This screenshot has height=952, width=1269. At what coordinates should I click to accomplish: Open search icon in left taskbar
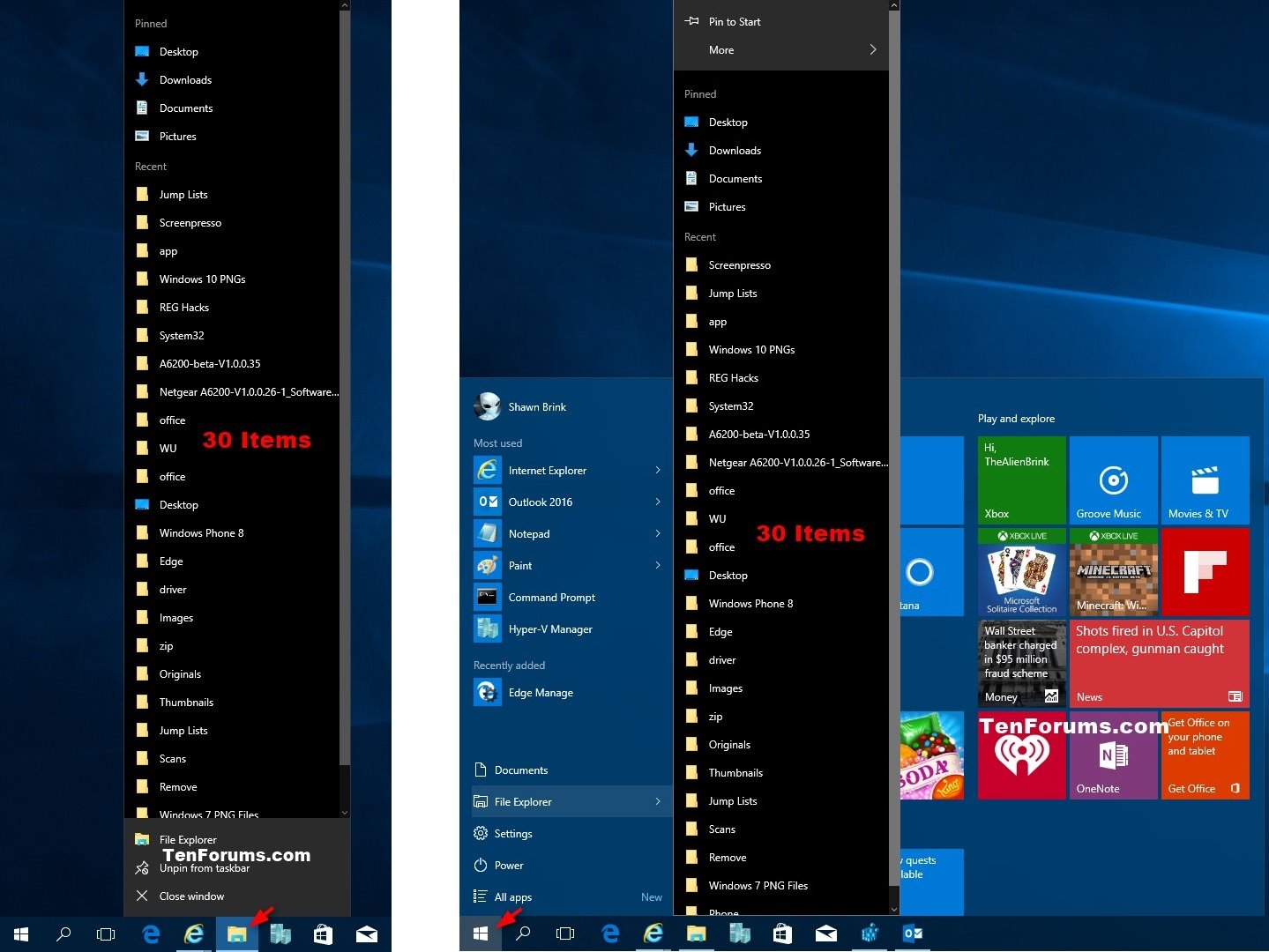click(x=63, y=934)
